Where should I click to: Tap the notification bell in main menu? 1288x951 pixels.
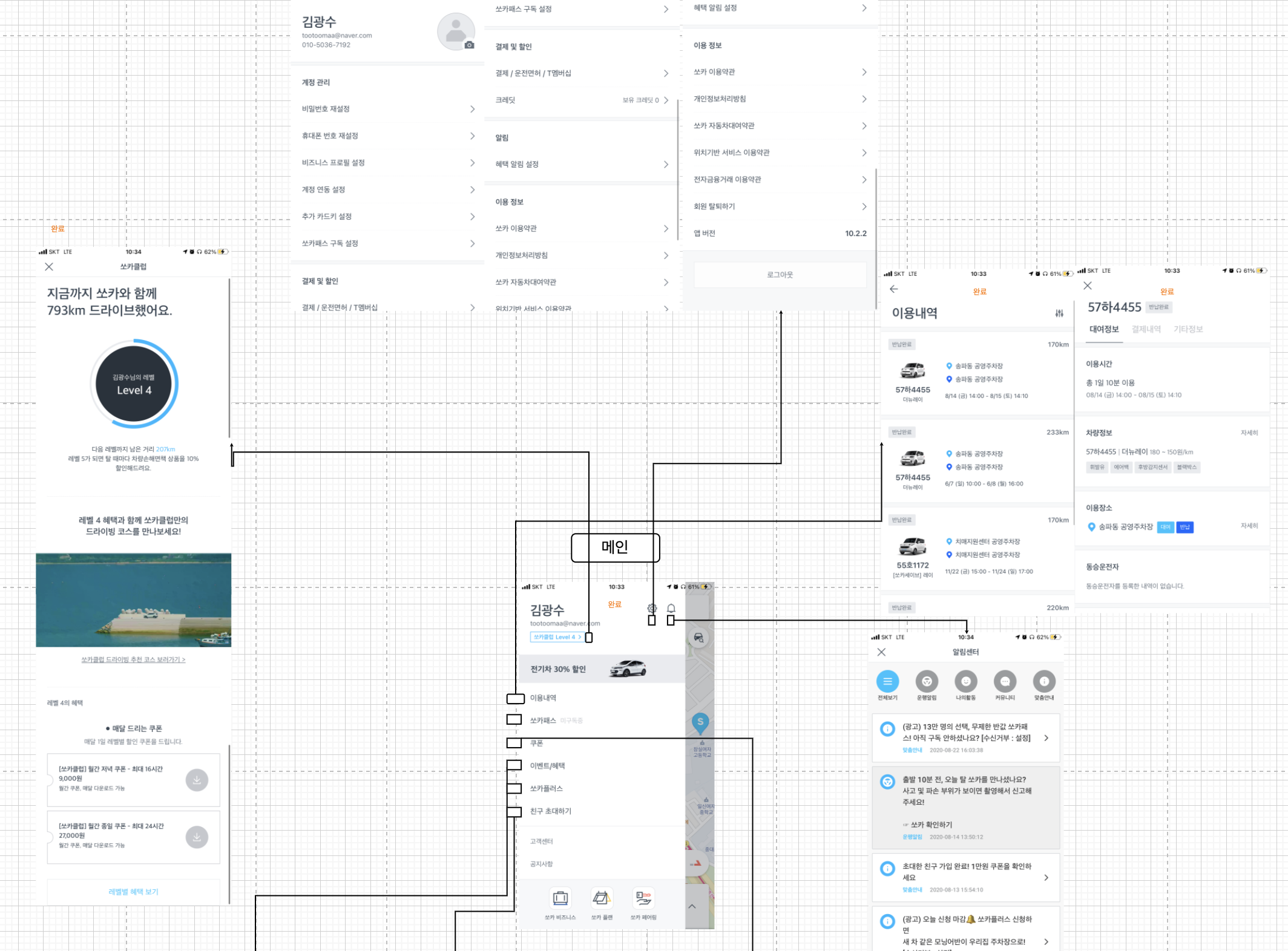tap(671, 608)
